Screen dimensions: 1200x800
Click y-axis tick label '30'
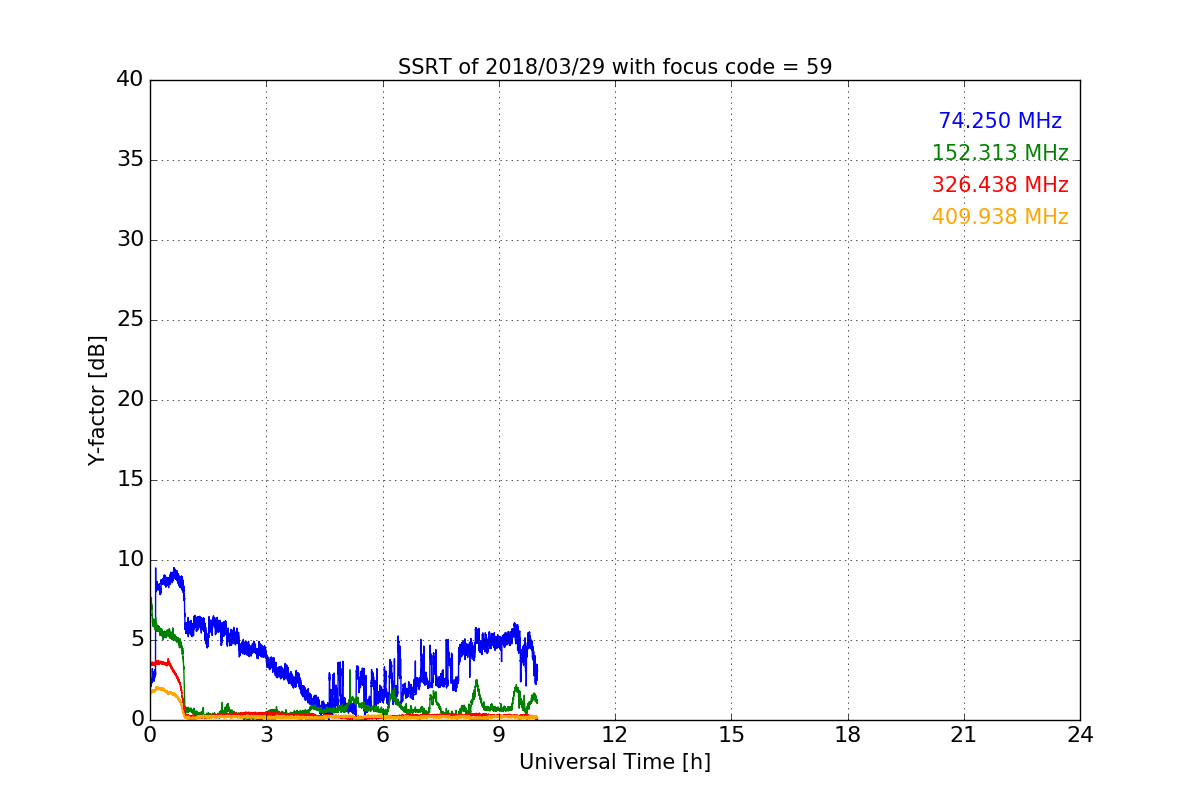(131, 239)
